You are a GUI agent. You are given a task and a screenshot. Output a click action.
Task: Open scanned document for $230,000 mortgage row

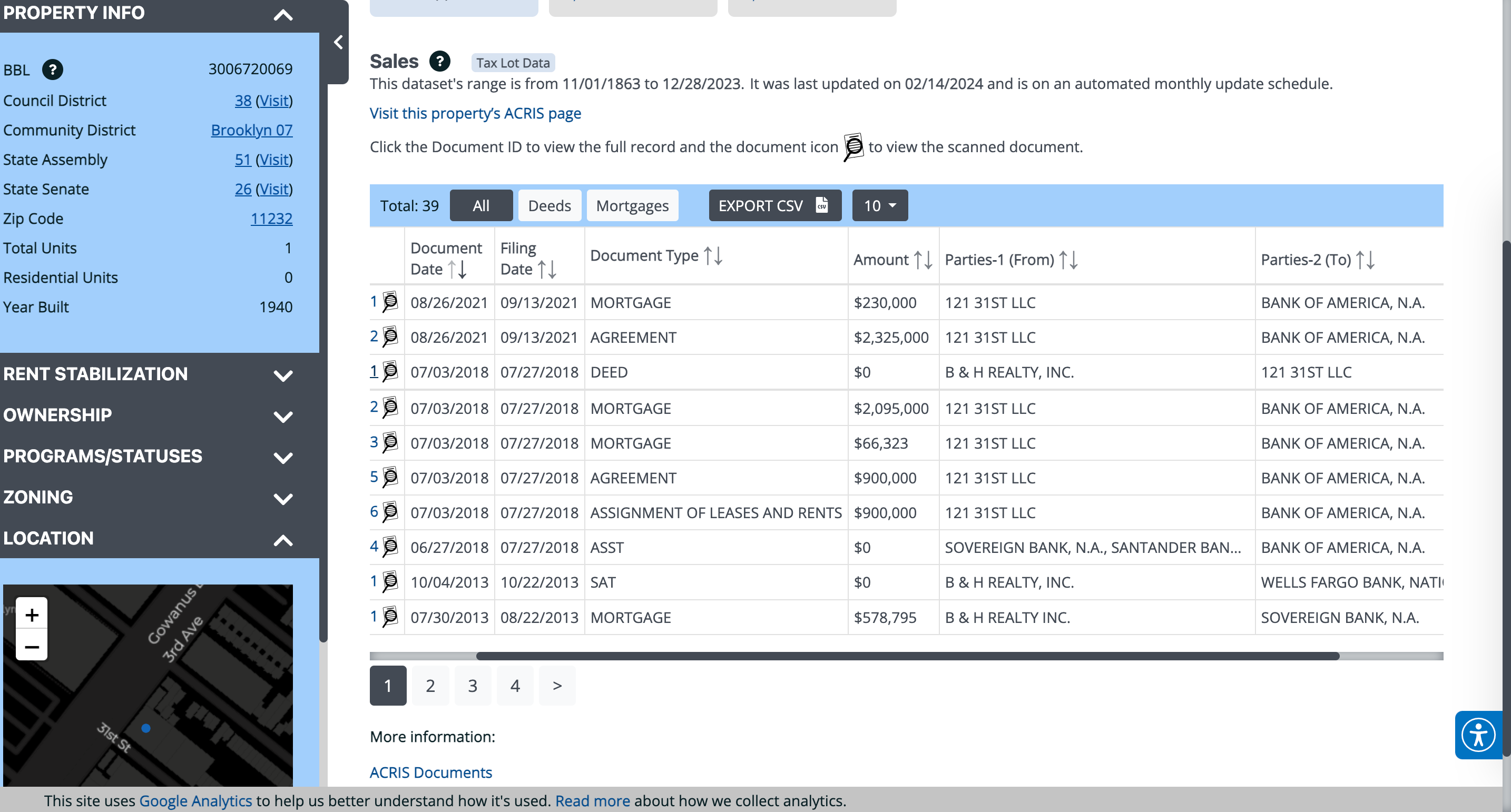pyautogui.click(x=390, y=302)
